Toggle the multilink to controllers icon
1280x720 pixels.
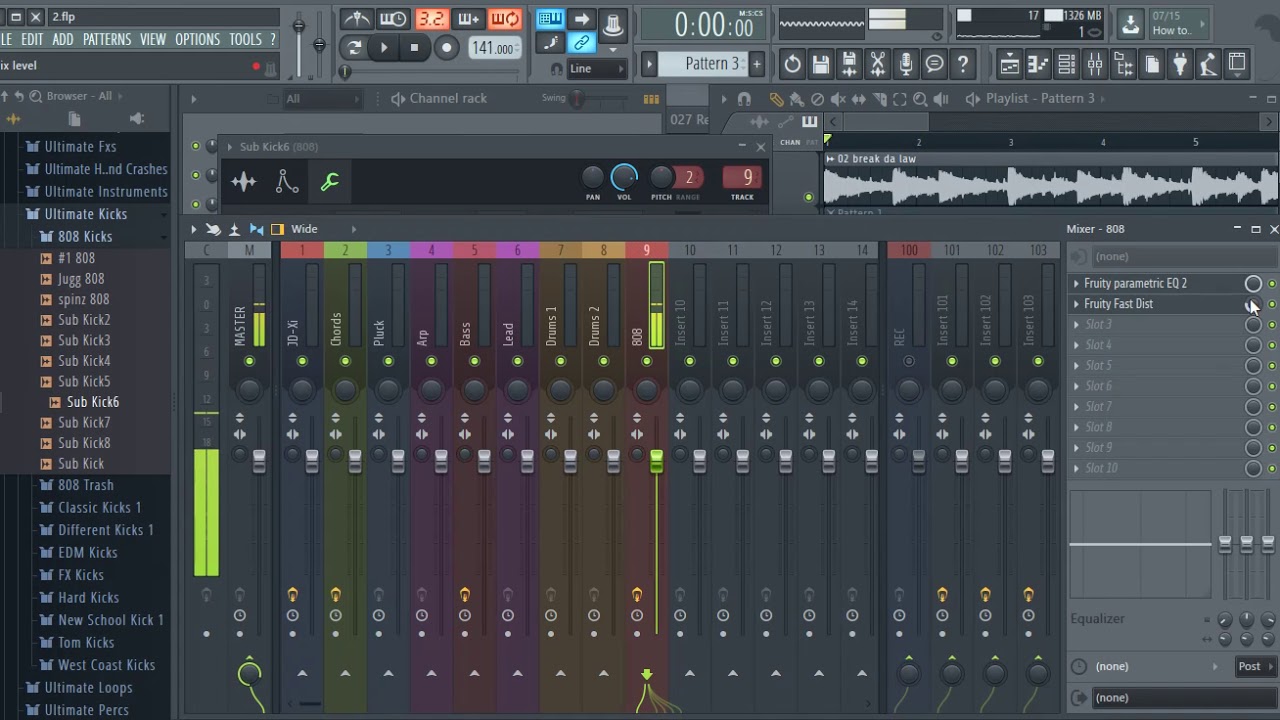coord(581,43)
